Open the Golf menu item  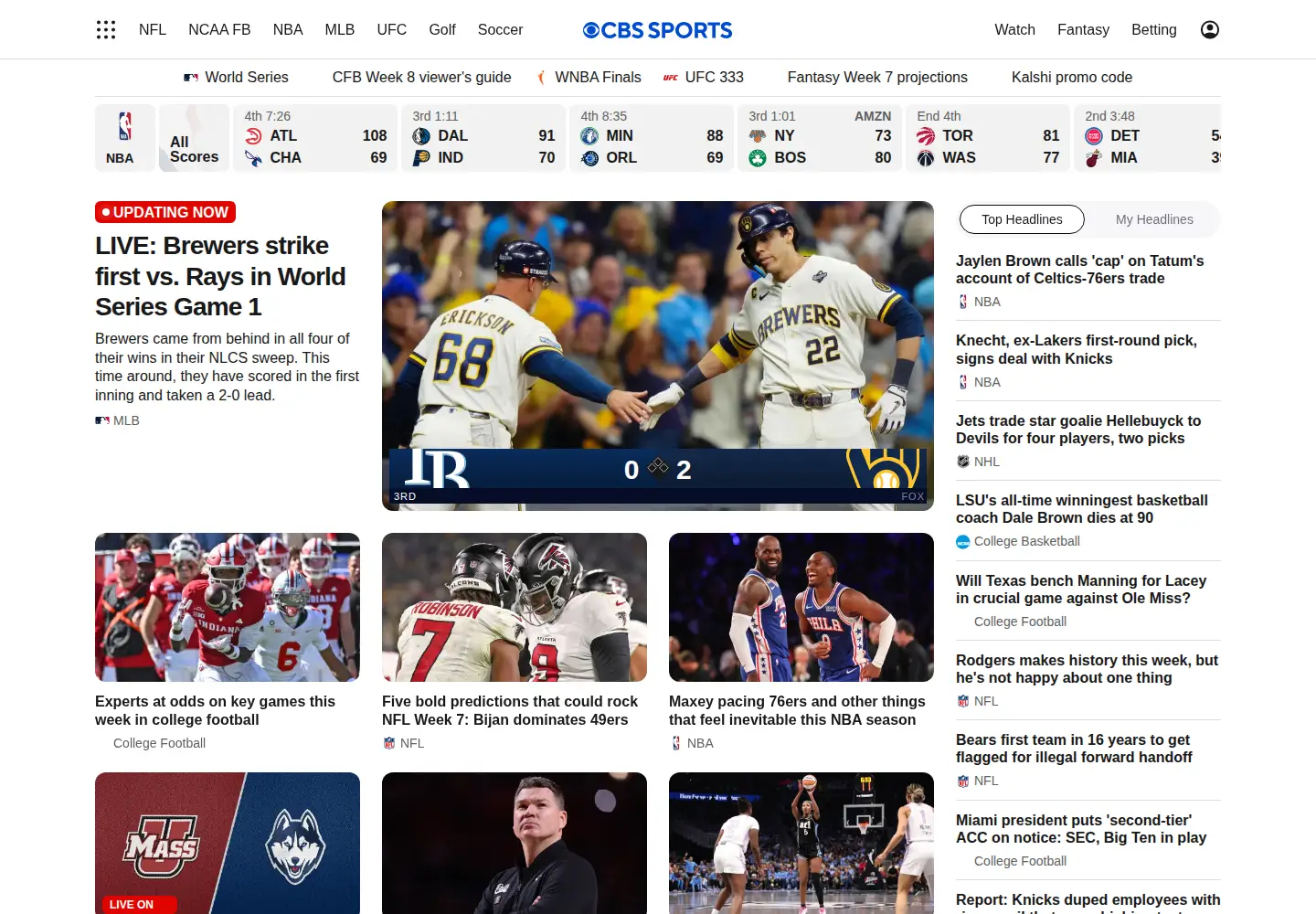[x=442, y=29]
